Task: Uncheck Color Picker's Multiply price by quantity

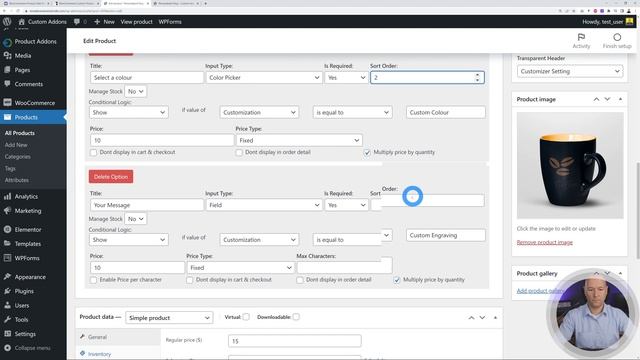Action: pos(367,152)
